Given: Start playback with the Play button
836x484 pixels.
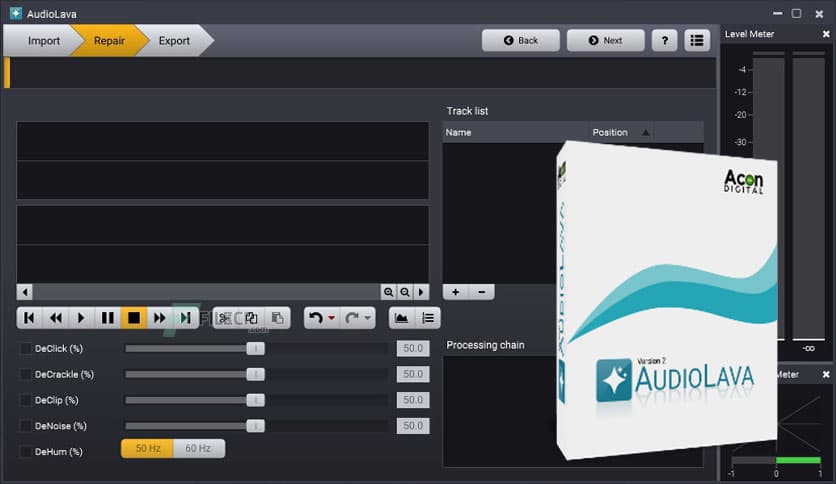Looking at the screenshot, I should tap(81, 318).
